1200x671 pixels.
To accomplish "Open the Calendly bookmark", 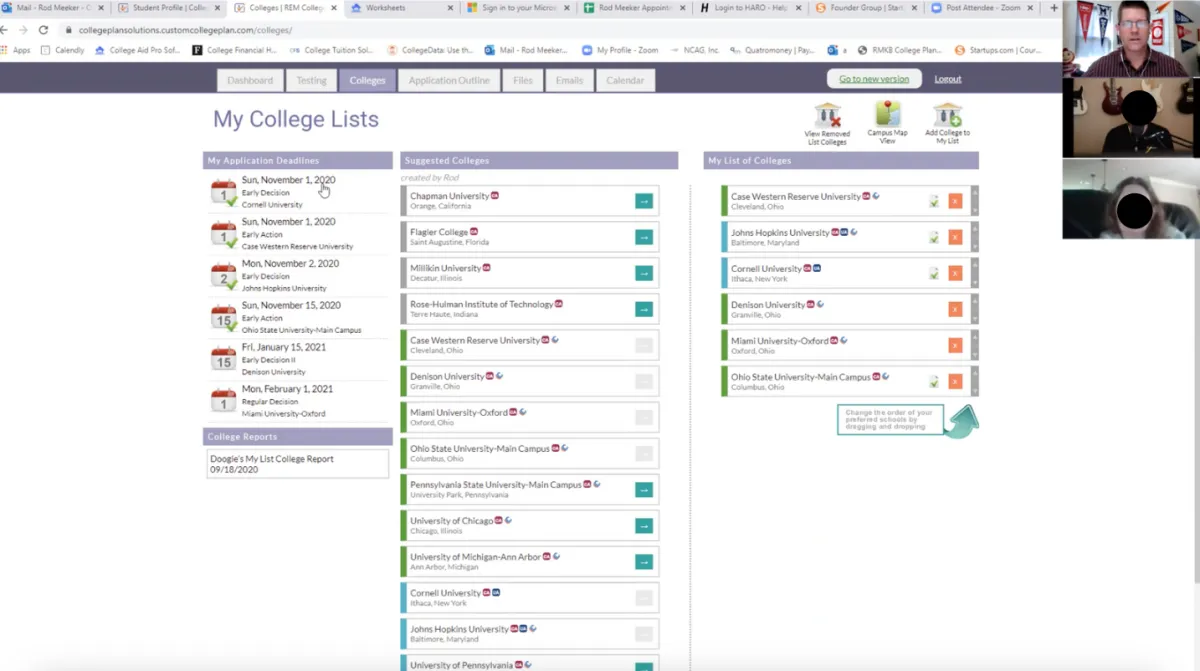I will 62,50.
